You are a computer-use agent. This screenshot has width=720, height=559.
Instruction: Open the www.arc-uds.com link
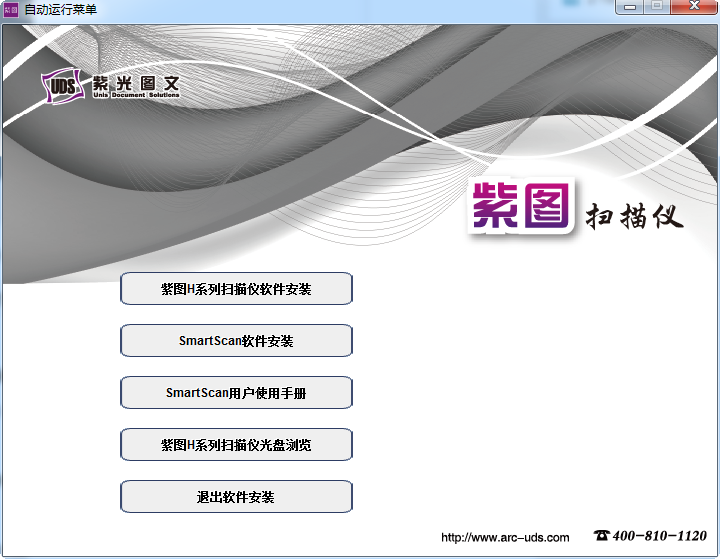click(x=505, y=537)
